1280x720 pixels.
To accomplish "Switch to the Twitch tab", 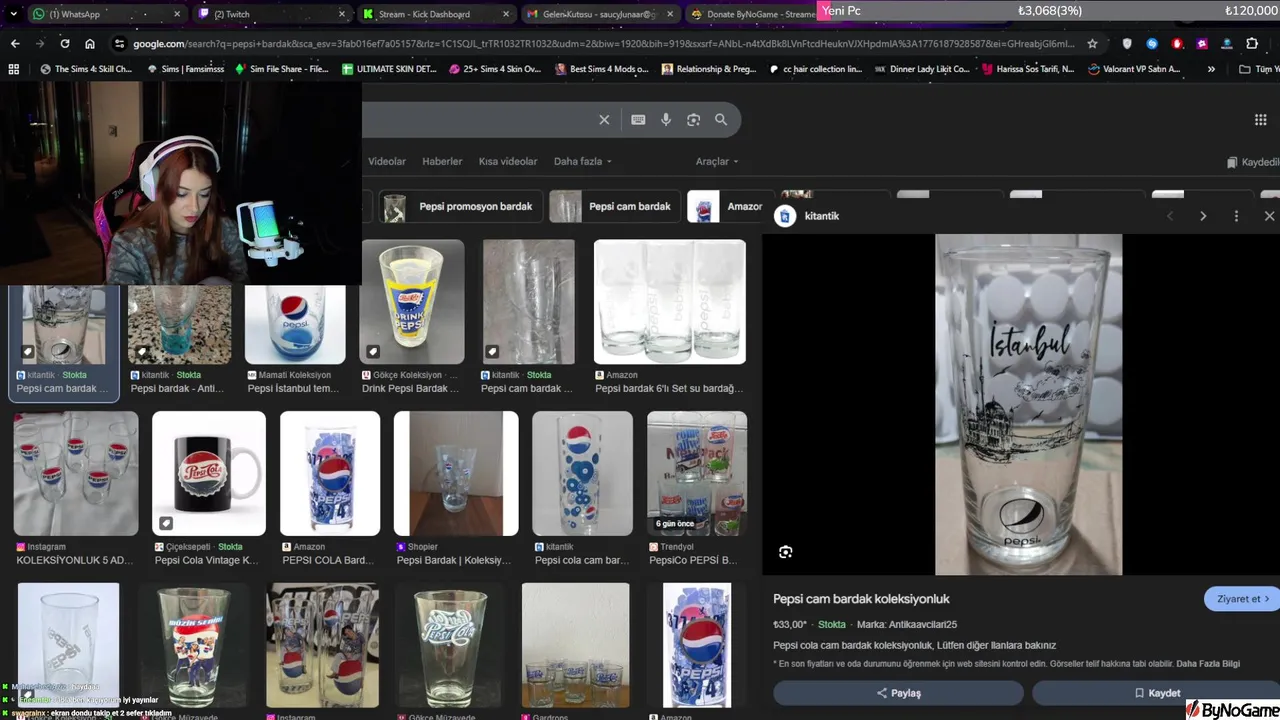I will tap(272, 14).
